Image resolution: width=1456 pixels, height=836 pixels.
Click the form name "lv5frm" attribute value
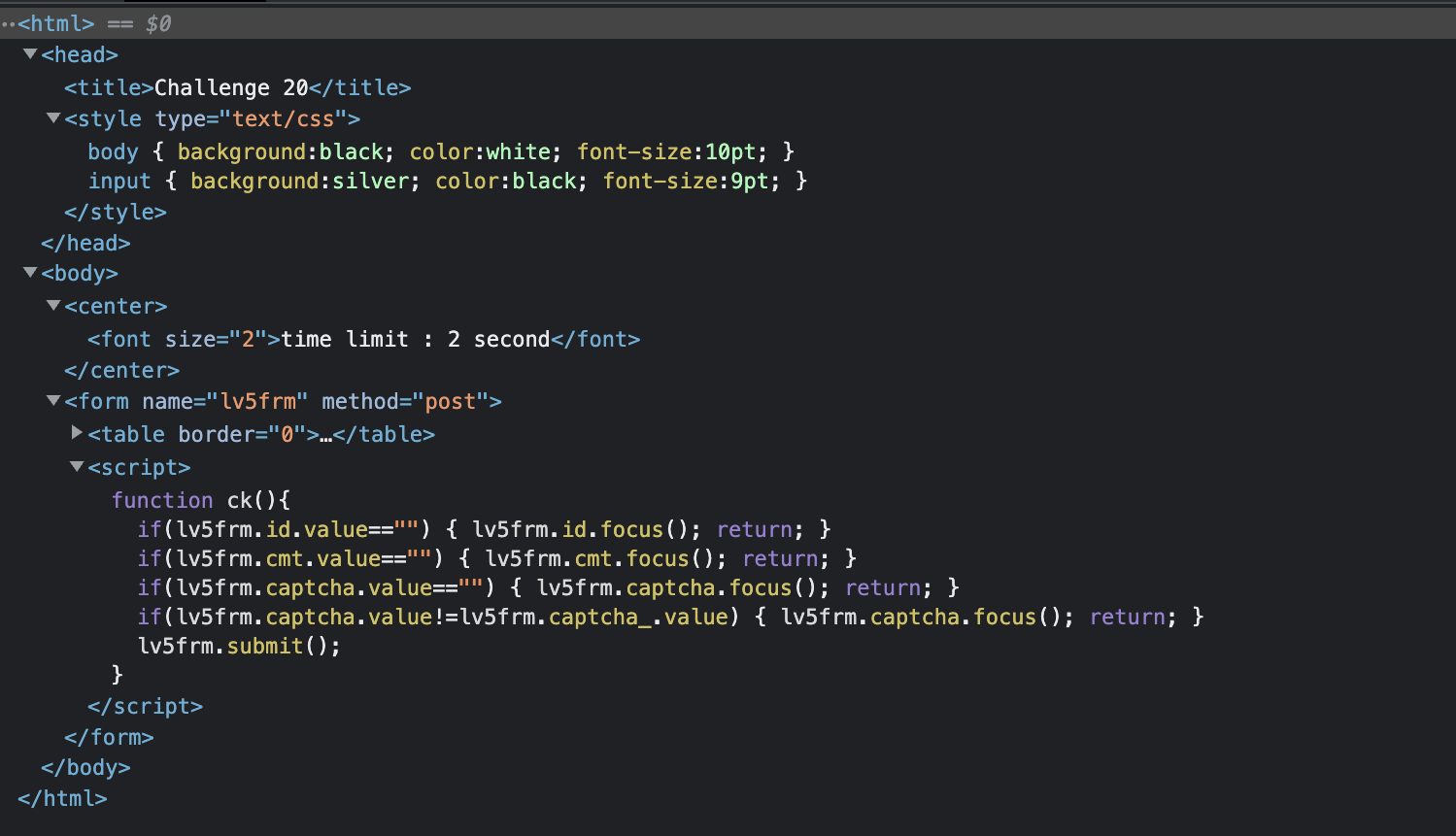coord(257,401)
